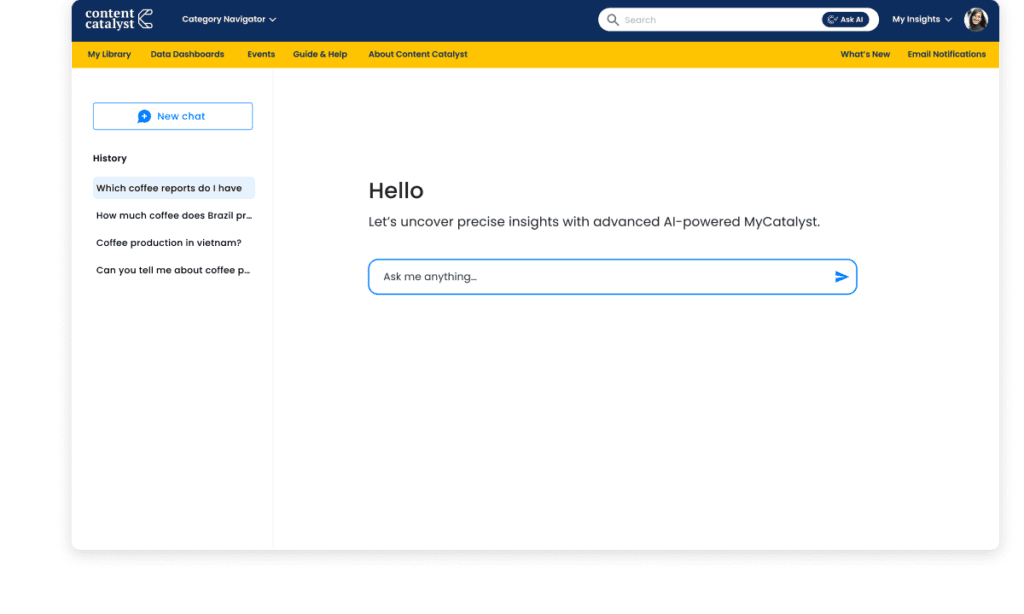Image resolution: width=1024 pixels, height=614 pixels.
Task: Open chat 'Which coffee reports do I have'
Action: tap(174, 188)
